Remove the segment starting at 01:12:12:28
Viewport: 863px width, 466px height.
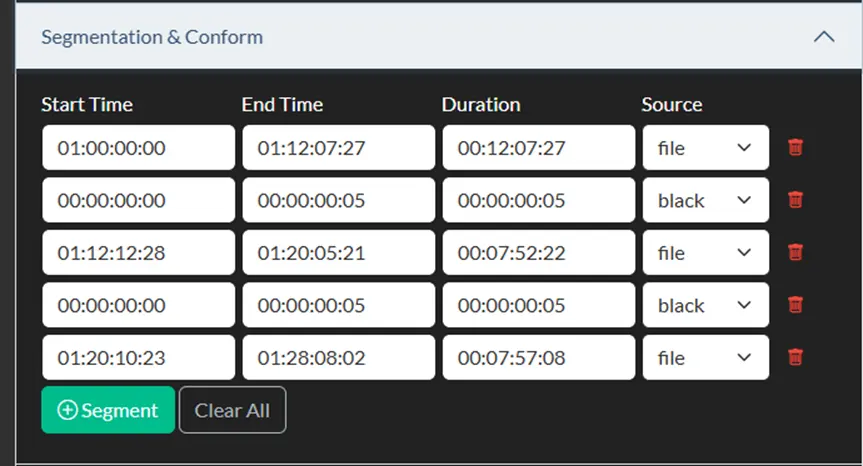796,252
